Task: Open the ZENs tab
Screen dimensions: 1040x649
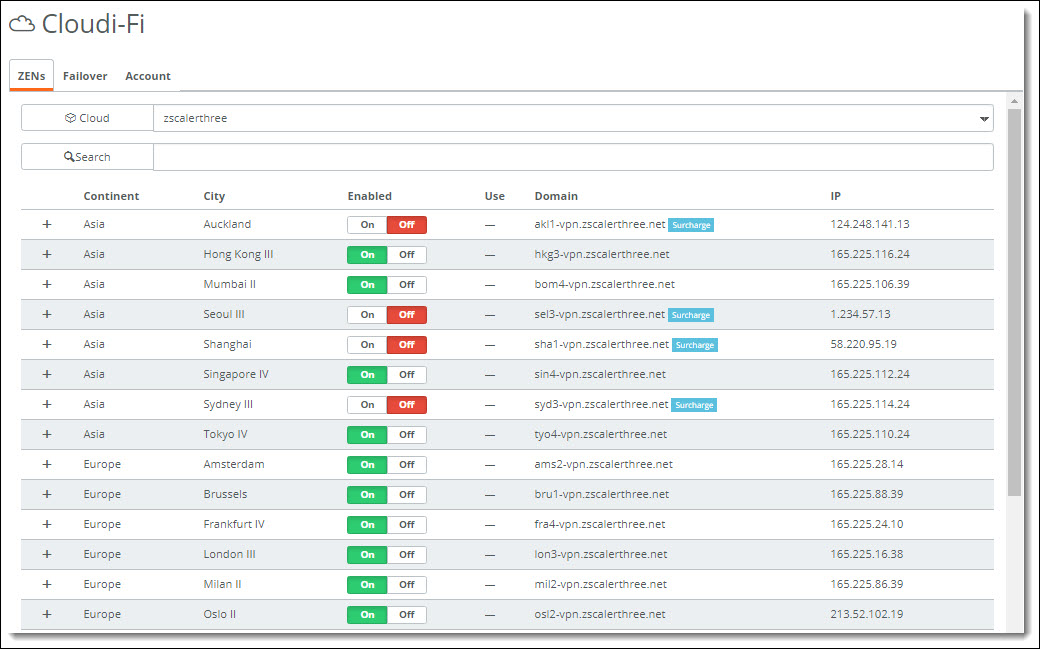Action: pyautogui.click(x=31, y=76)
